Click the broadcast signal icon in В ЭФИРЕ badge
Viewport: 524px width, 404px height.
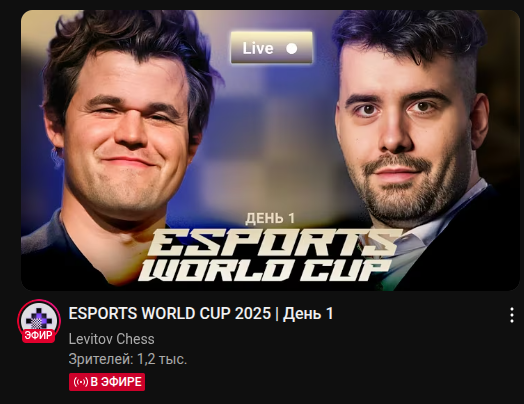(x=81, y=382)
